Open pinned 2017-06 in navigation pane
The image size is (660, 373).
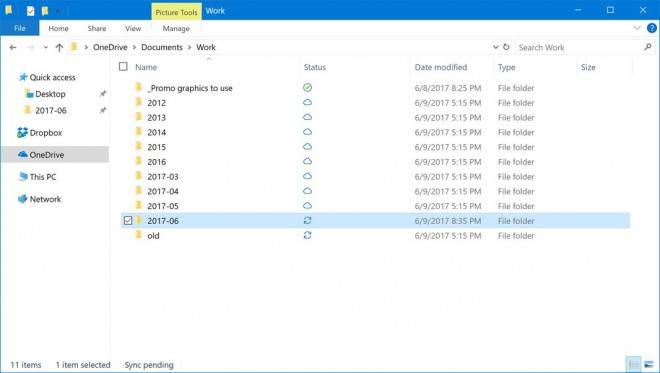pos(51,111)
